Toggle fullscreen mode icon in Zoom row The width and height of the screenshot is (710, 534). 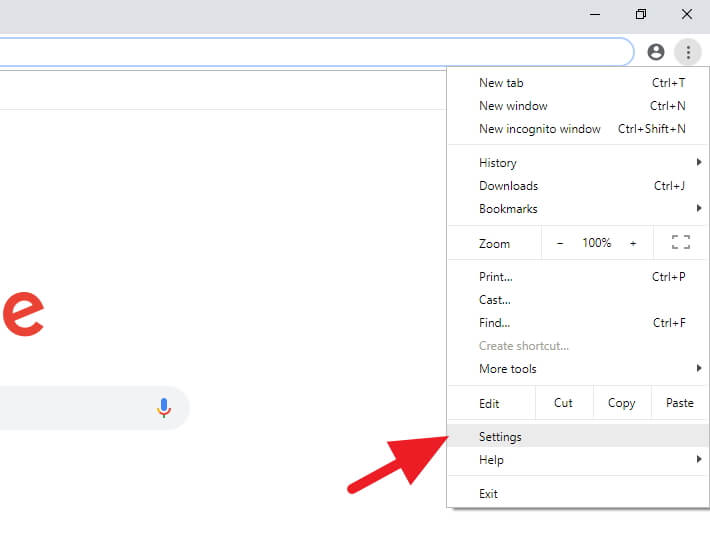681,242
